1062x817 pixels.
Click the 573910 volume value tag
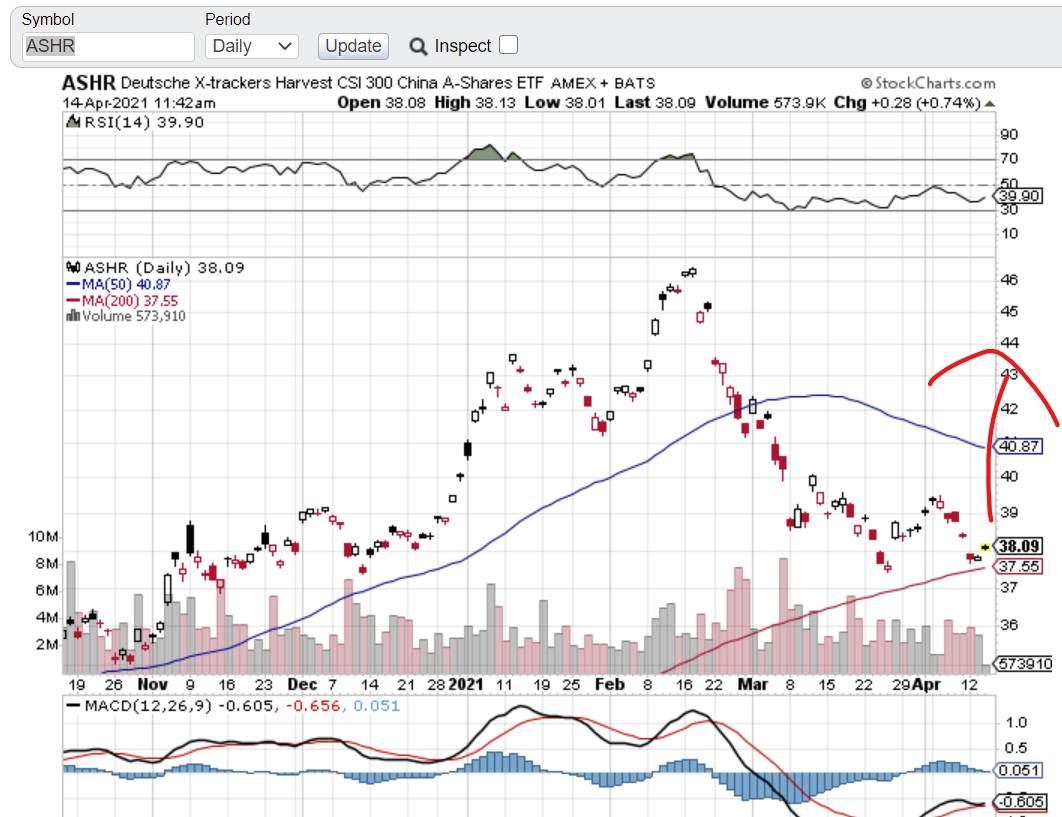point(1024,663)
